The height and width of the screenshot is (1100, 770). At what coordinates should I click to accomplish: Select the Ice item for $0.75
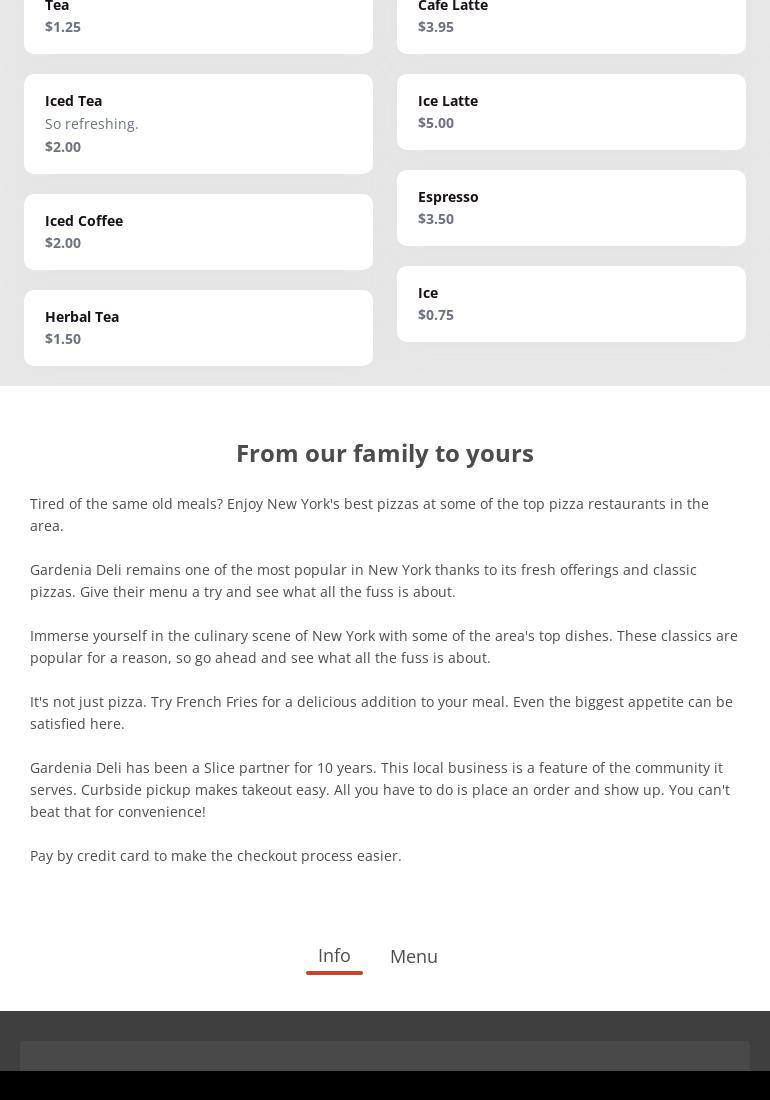pos(571,304)
